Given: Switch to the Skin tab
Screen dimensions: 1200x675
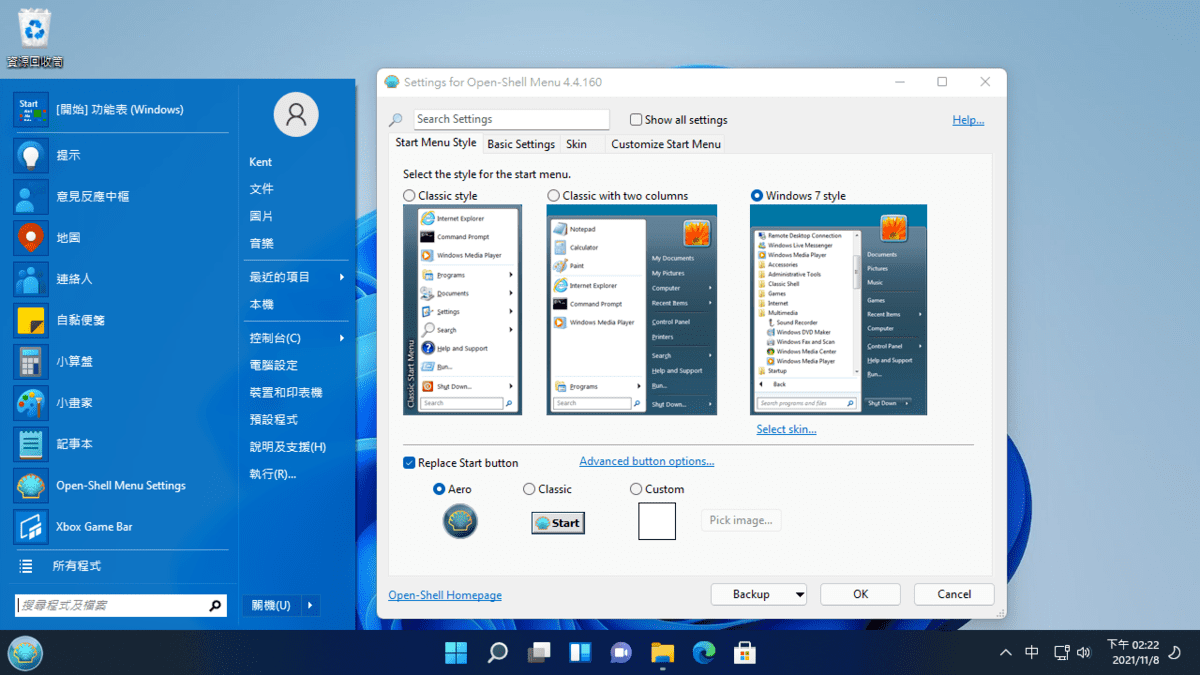Looking at the screenshot, I should click(x=578, y=143).
